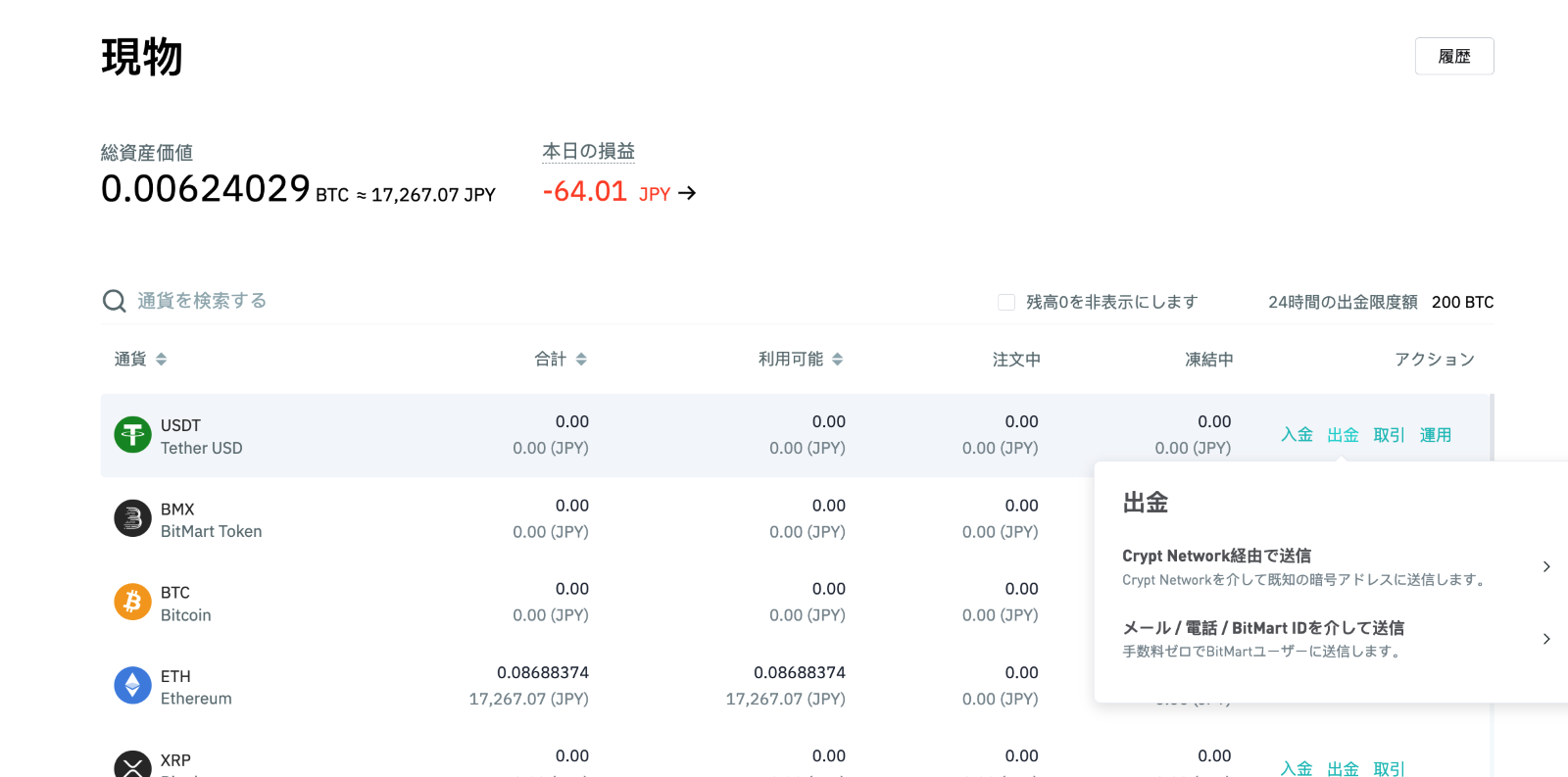Image resolution: width=1568 pixels, height=777 pixels.
Task: Toggle 残高0を非表示にします checkbox
Action: 1006,302
